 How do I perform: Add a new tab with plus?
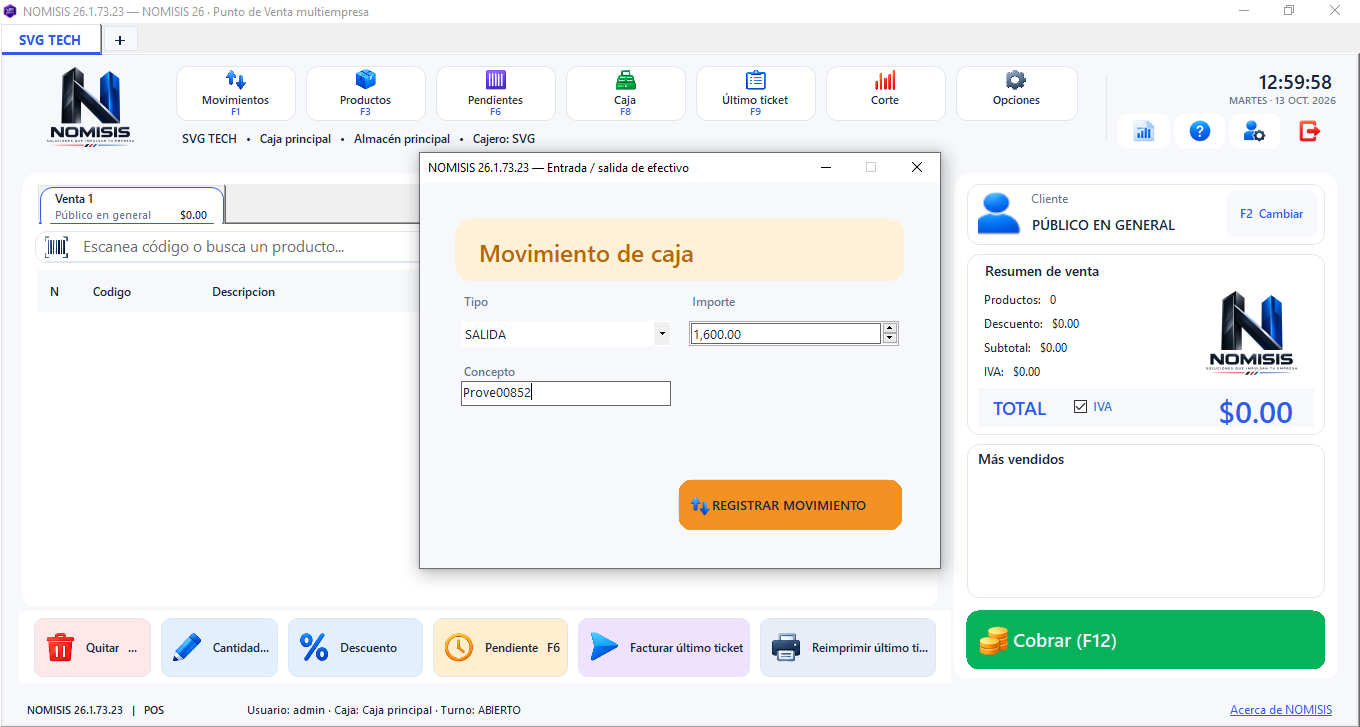coord(120,40)
